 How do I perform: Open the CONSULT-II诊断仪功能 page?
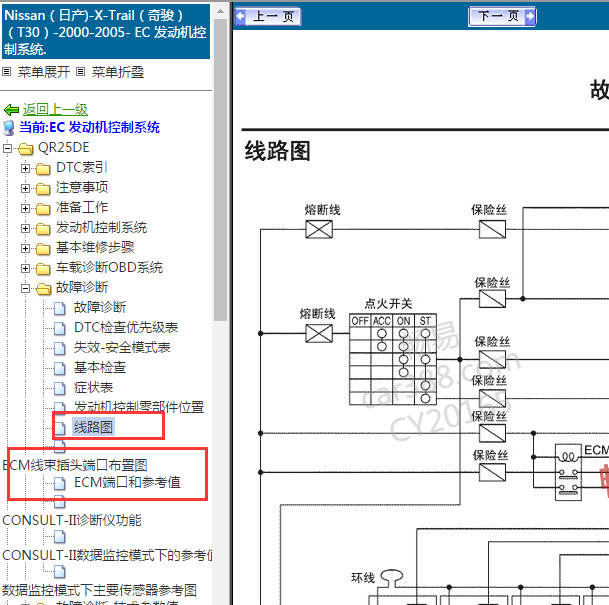[x=72, y=520]
